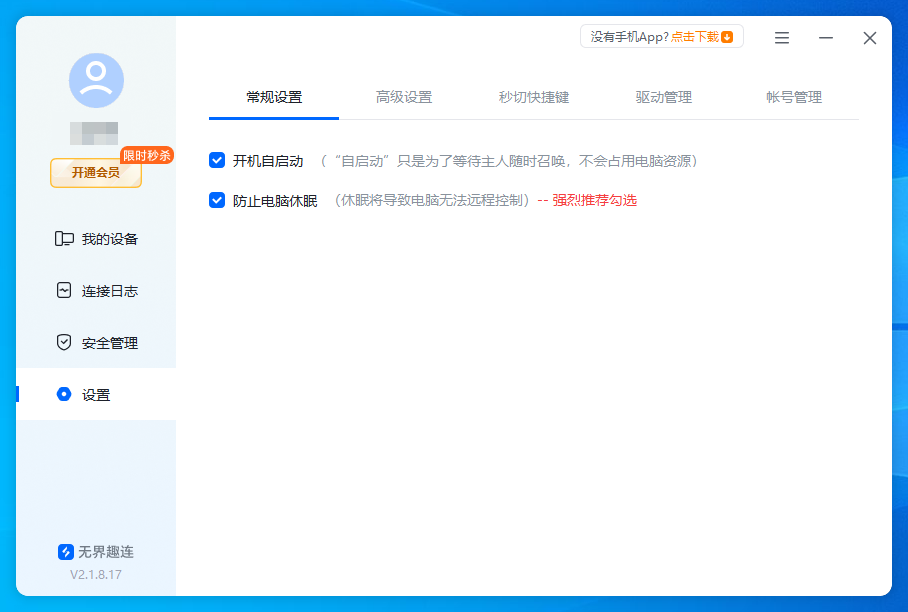
Task: Open the 帐号管理 tab
Action: point(791,97)
